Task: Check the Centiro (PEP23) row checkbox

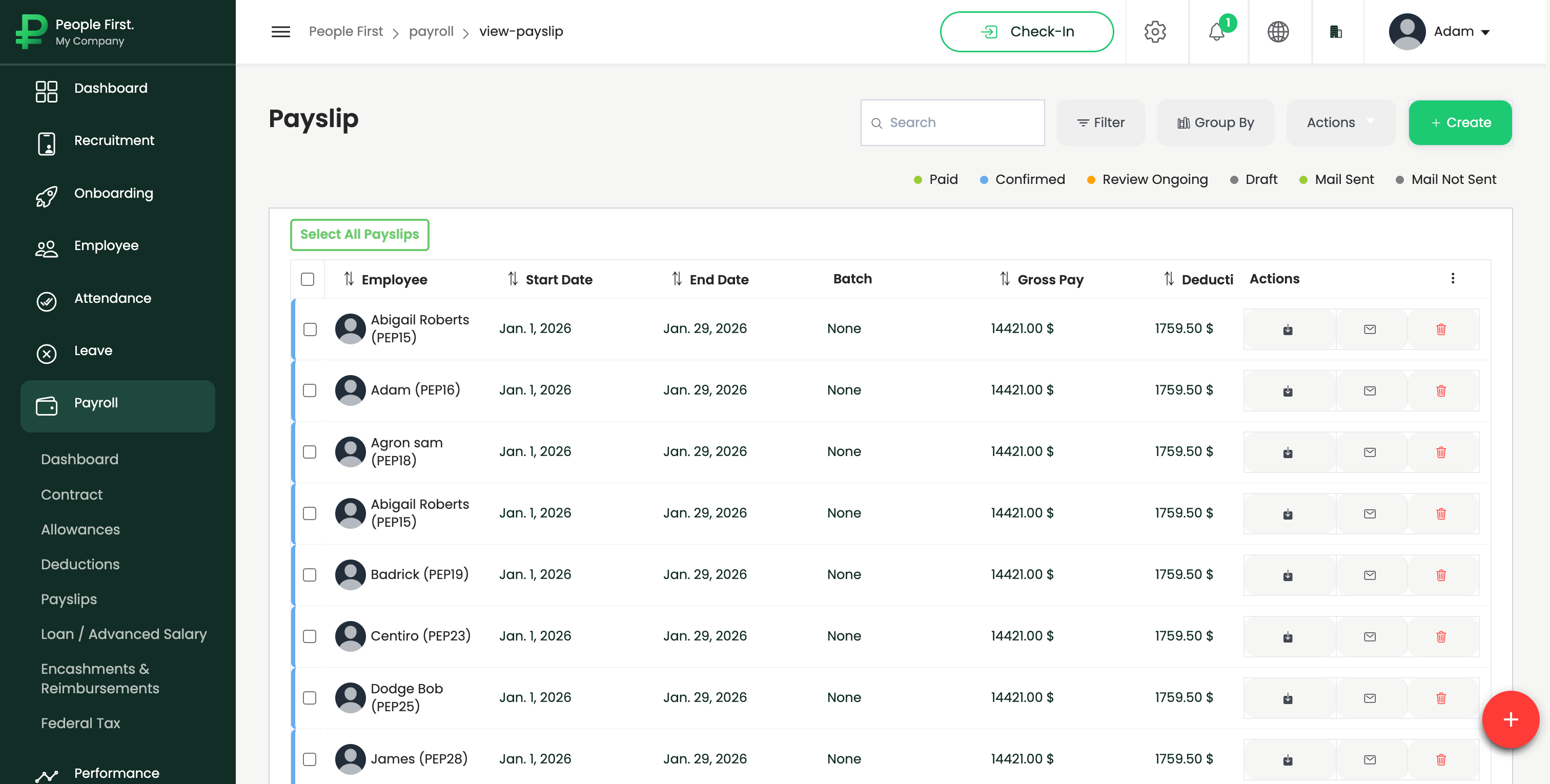Action: pyautogui.click(x=310, y=636)
